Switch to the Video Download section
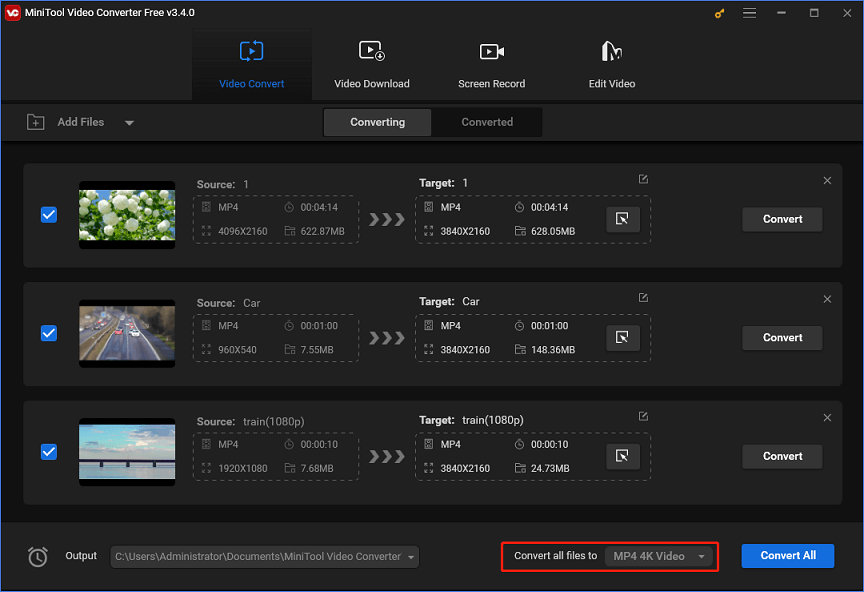Screen dimensions: 864x592 tap(371, 62)
